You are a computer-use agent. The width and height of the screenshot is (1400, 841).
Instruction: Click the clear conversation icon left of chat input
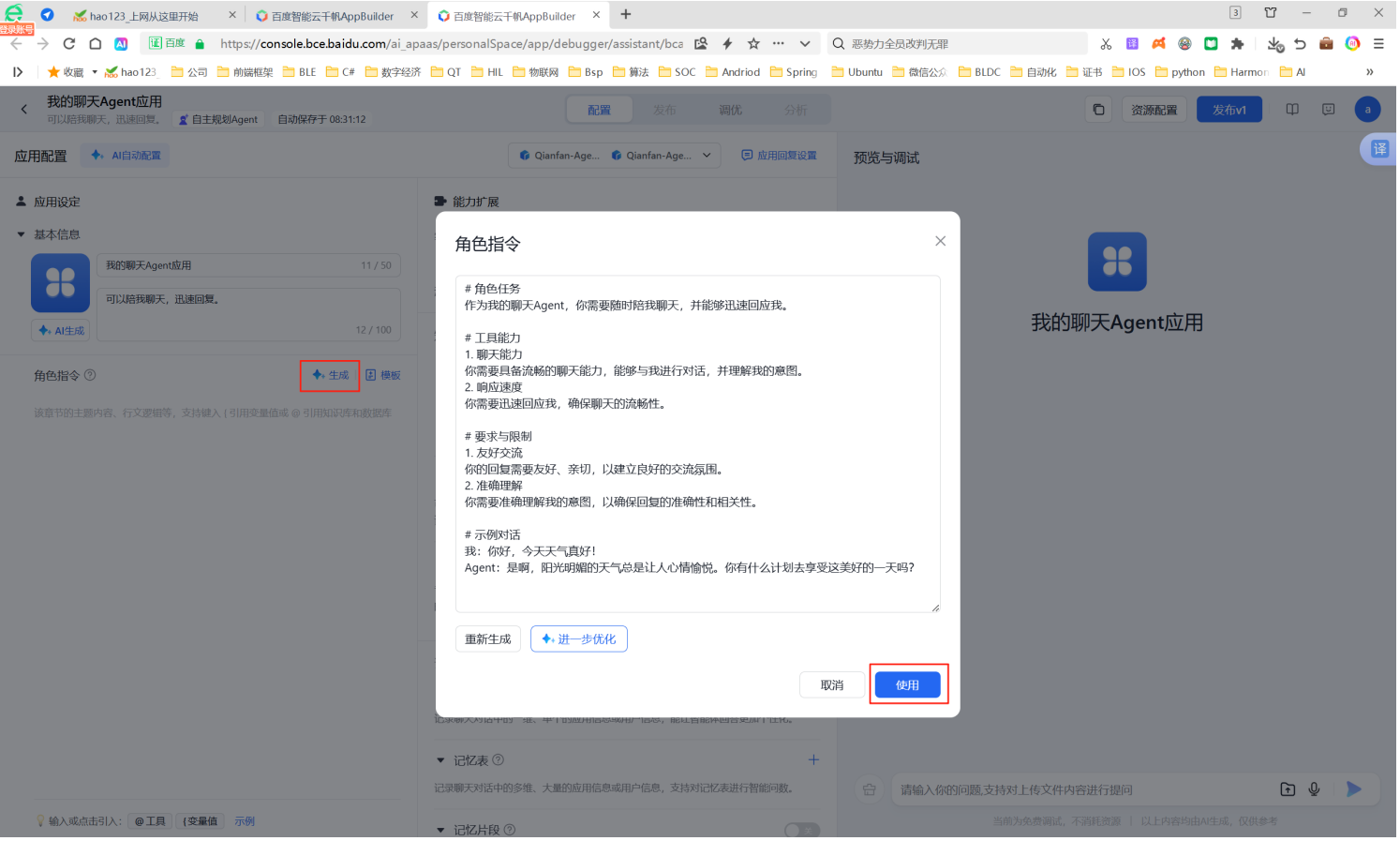[871, 791]
